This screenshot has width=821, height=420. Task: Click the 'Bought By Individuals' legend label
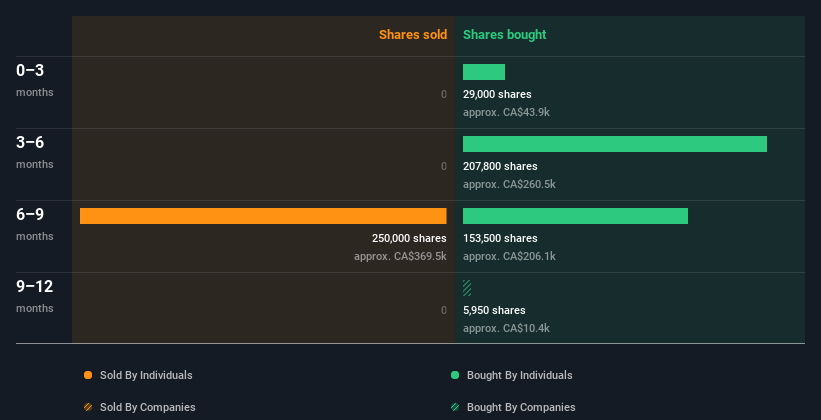[519, 375]
